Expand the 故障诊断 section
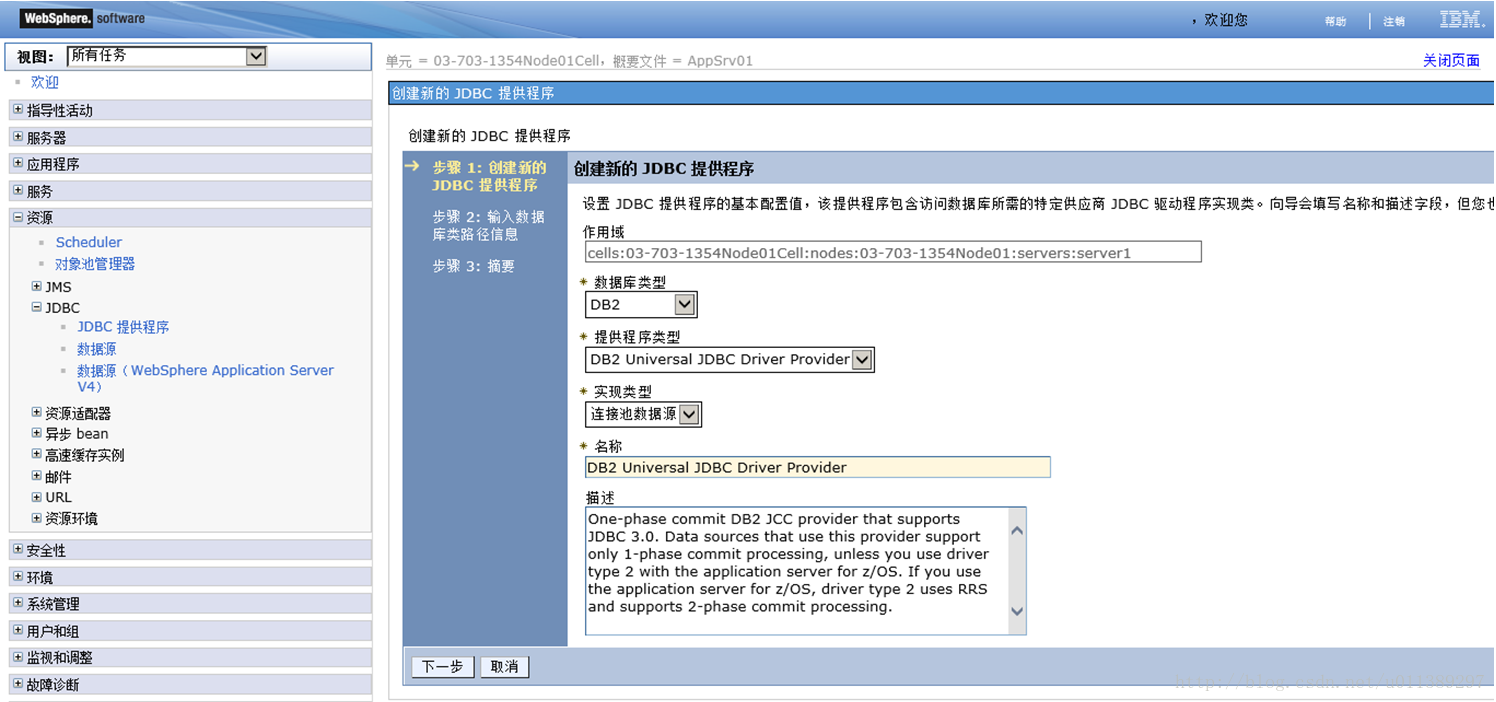Image resolution: width=1496 pixels, height=702 pixels. click(x=18, y=684)
